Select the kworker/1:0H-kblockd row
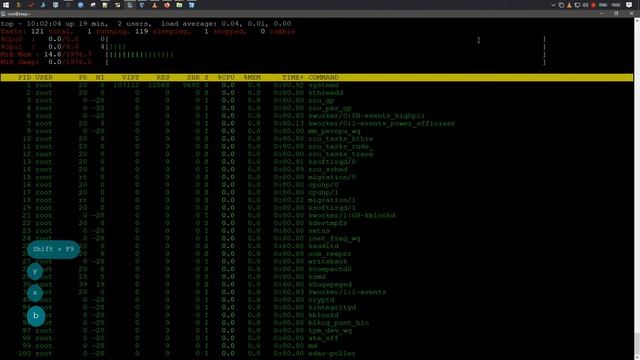 pyautogui.click(x=317, y=216)
